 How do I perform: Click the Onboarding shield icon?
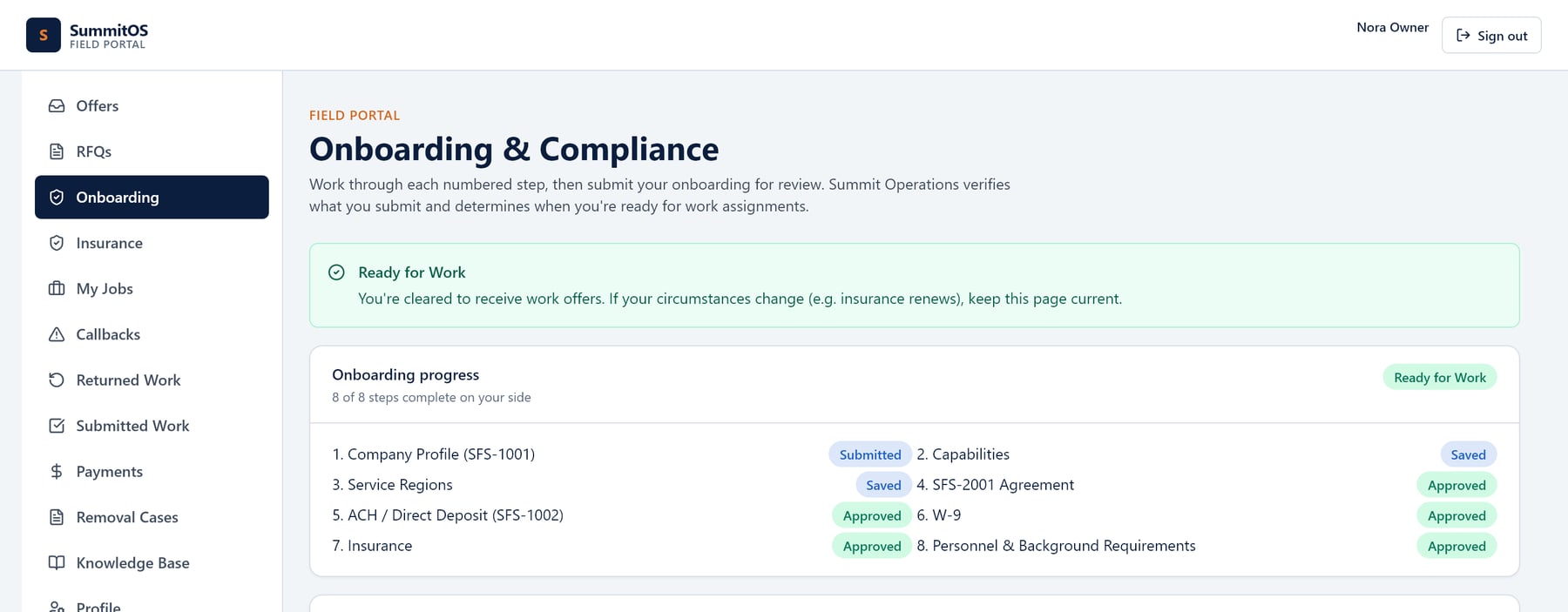point(57,197)
